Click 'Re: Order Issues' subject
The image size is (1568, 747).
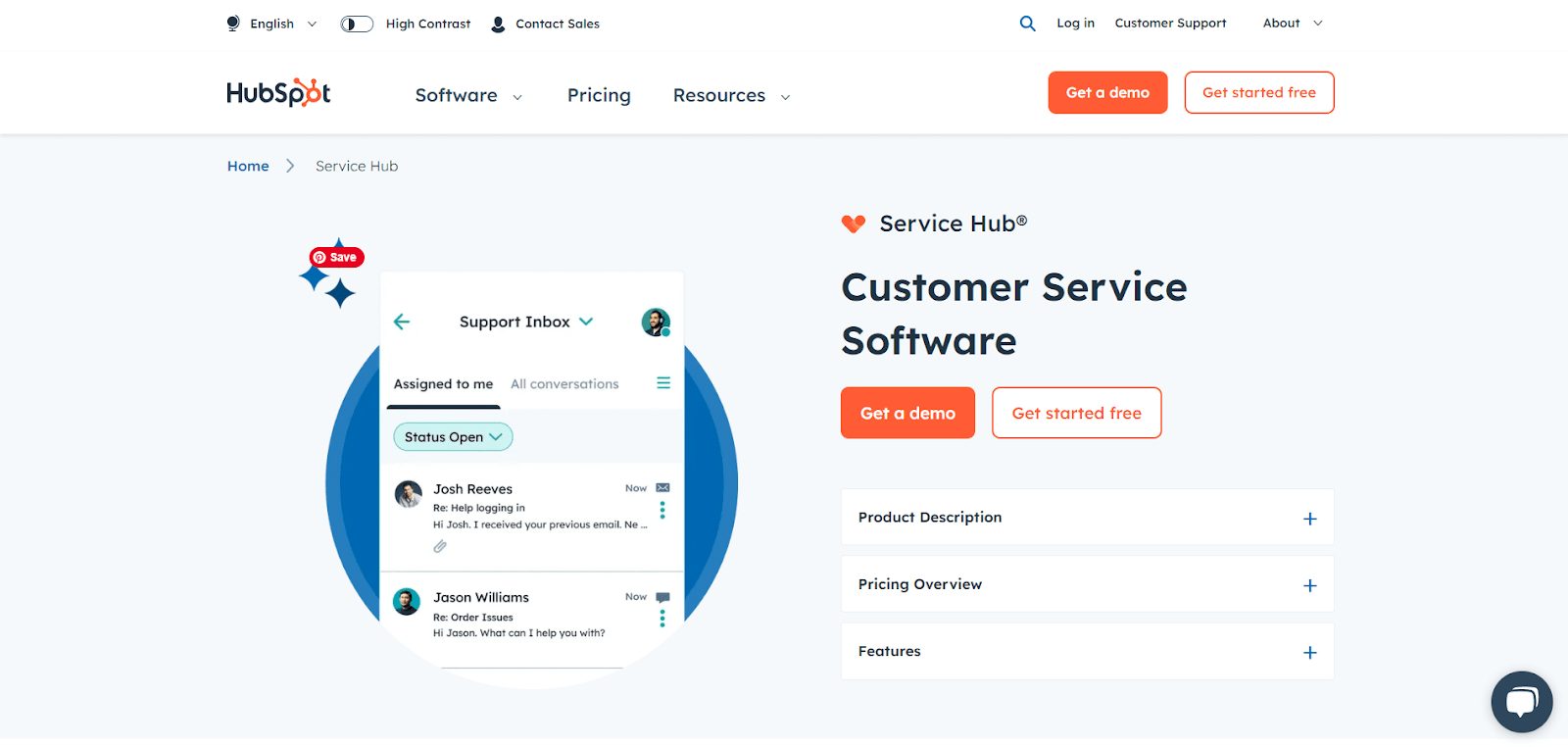473,618
